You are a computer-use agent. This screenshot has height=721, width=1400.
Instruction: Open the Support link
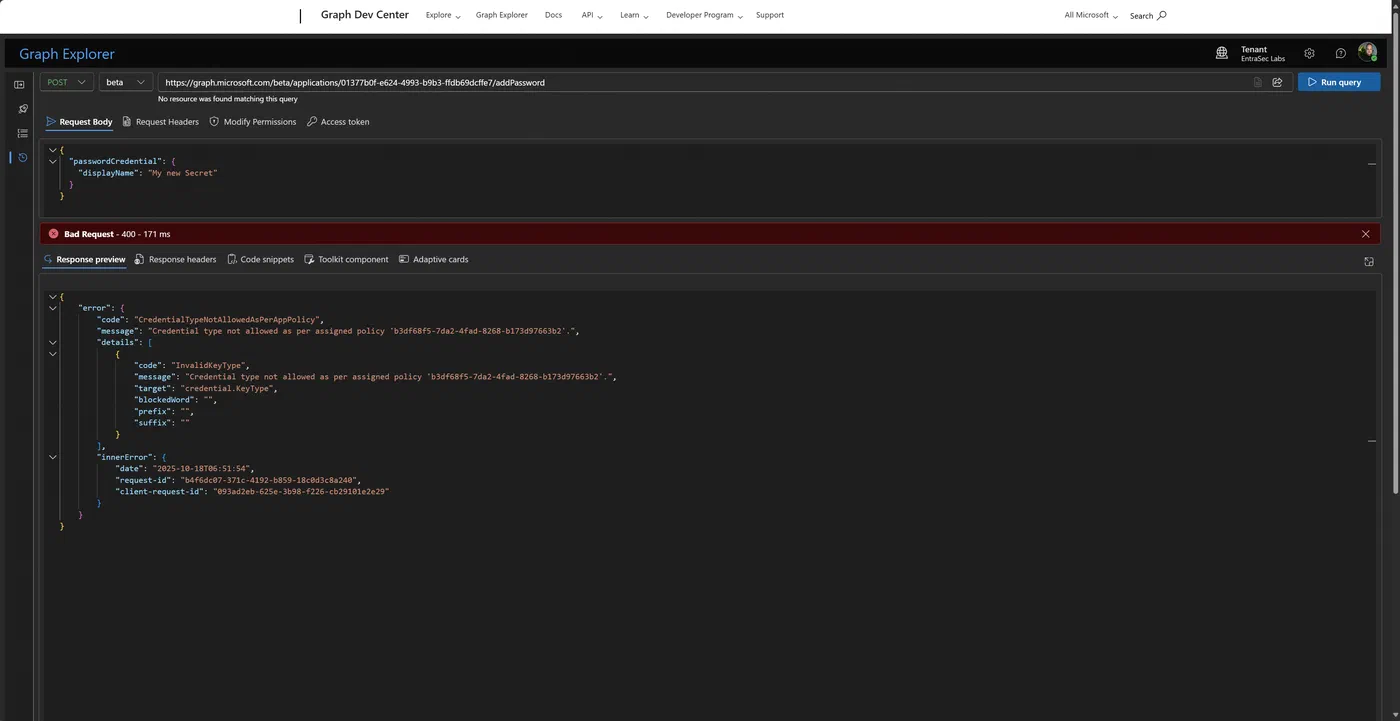(x=770, y=16)
